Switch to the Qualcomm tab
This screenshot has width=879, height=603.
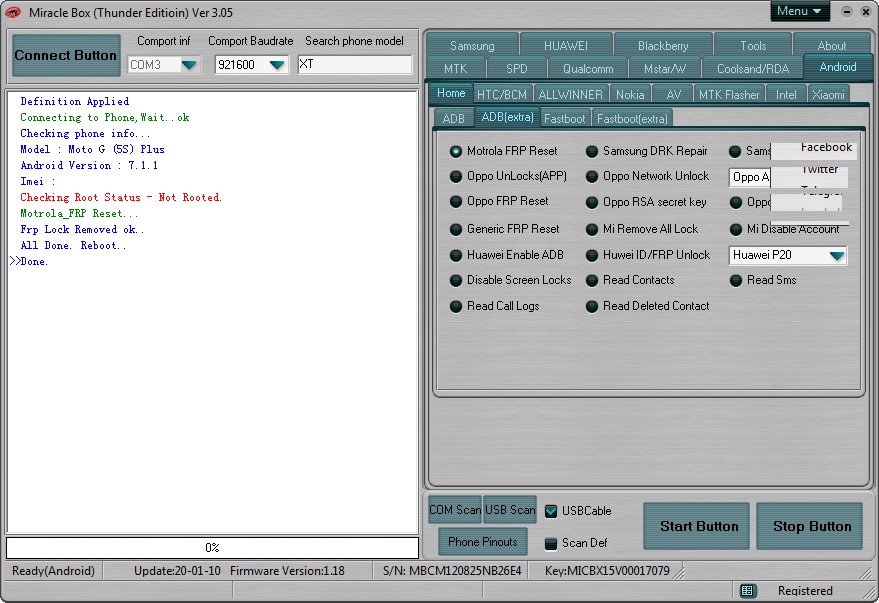587,68
